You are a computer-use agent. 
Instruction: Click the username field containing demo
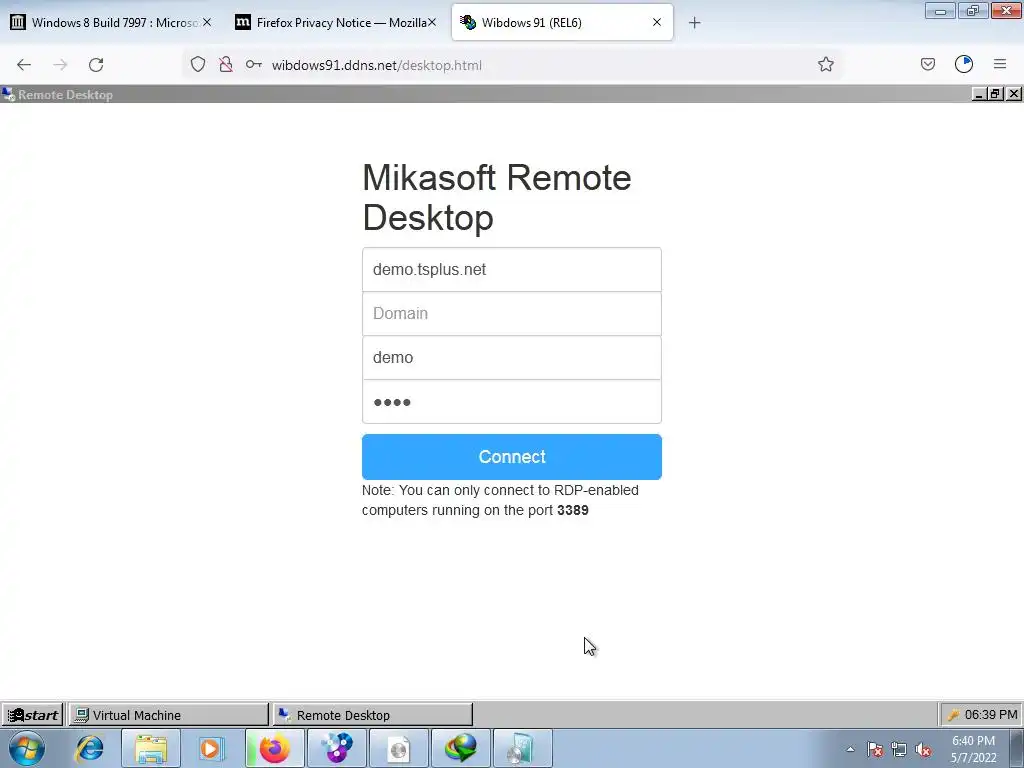coord(511,358)
